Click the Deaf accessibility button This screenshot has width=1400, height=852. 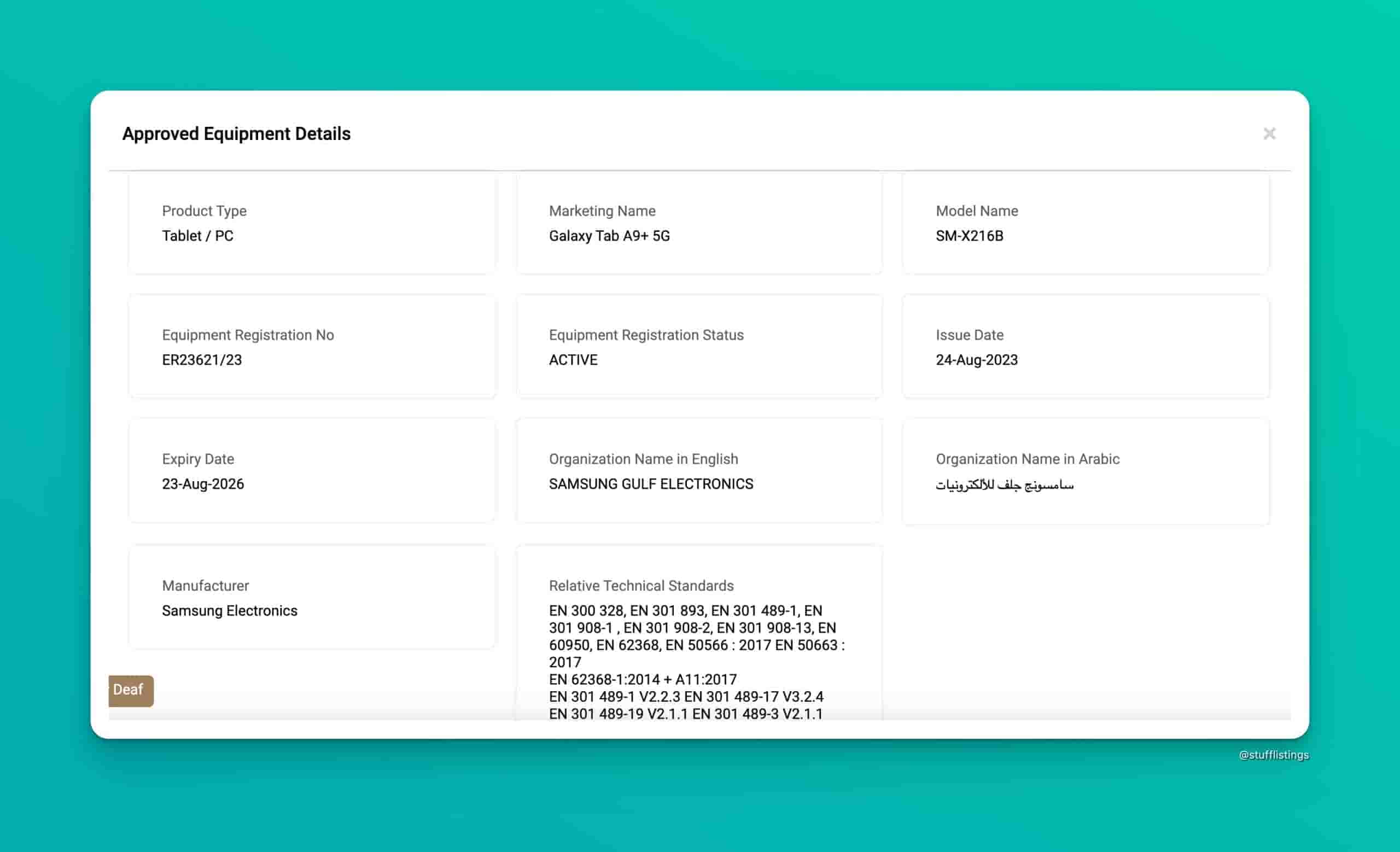tap(130, 690)
